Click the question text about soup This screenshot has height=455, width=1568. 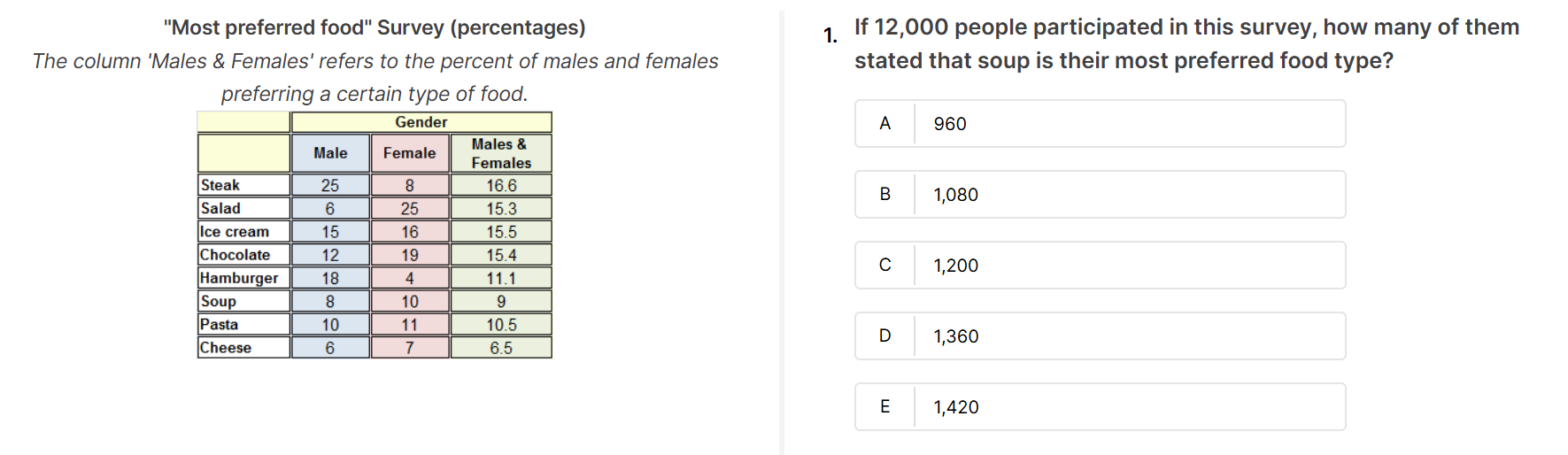[1186, 43]
